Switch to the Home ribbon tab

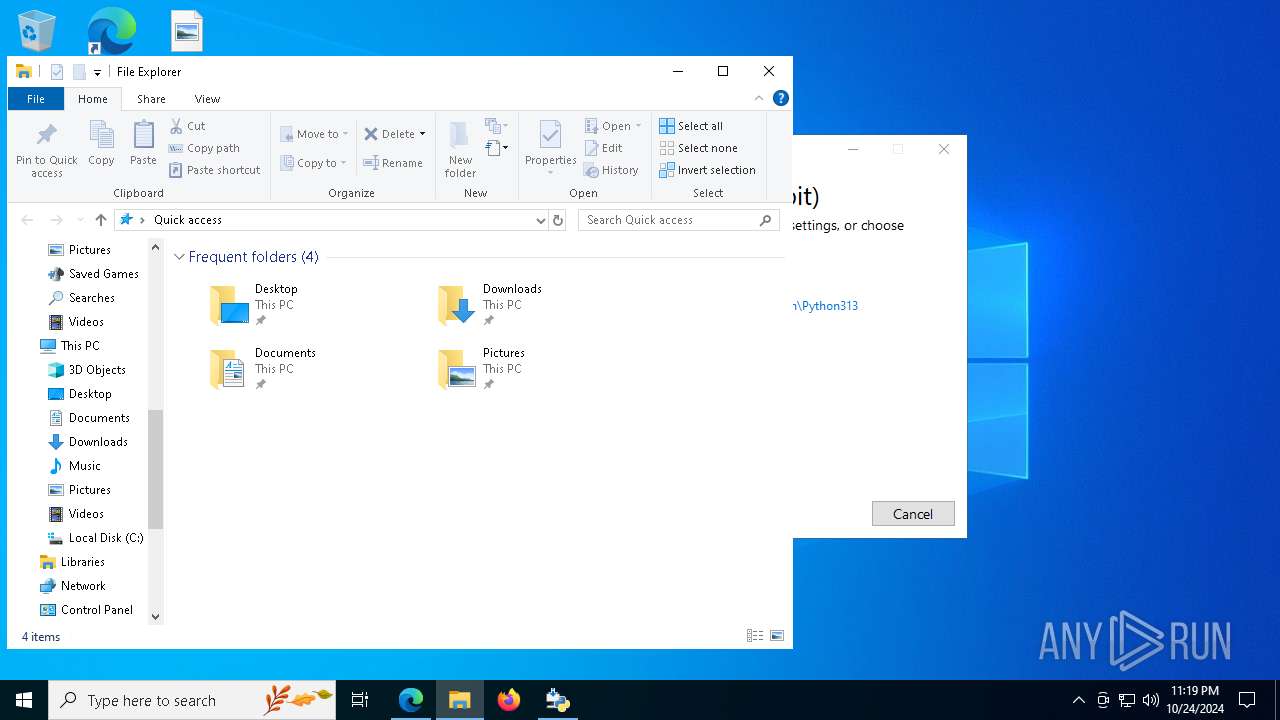point(93,99)
